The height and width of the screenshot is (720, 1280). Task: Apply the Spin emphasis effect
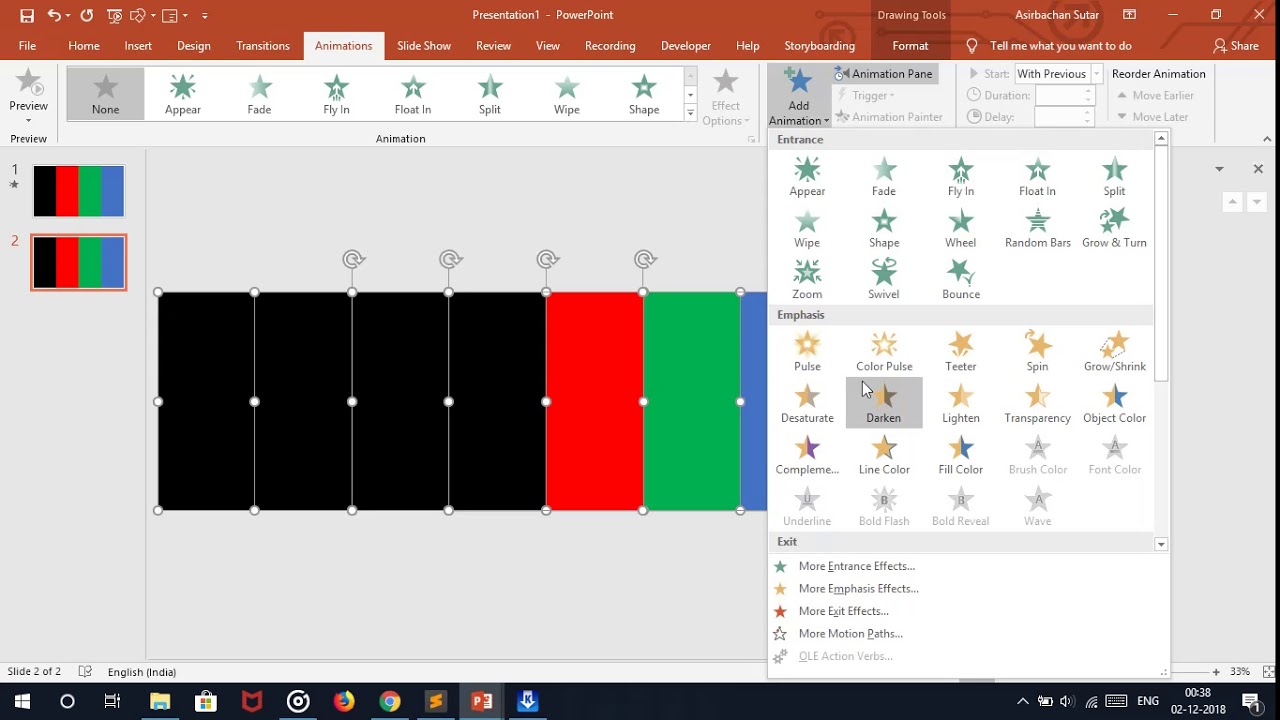point(1037,352)
